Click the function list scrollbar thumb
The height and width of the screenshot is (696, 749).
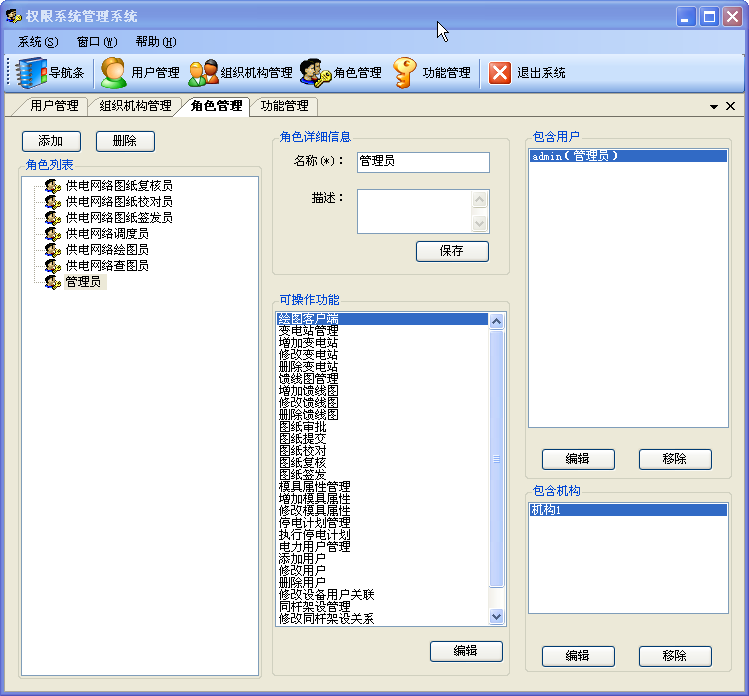click(x=496, y=459)
